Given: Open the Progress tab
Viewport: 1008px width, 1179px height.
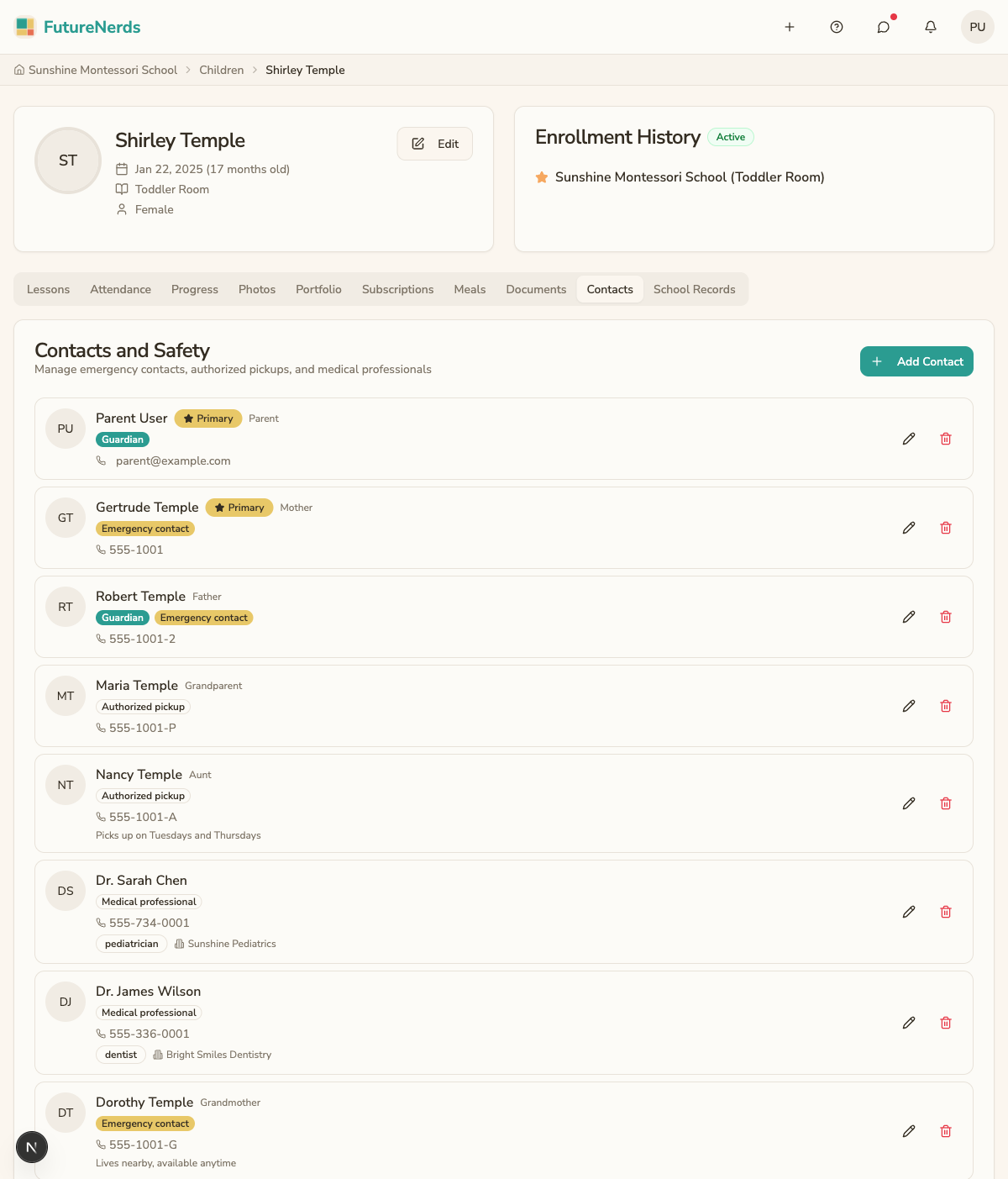Looking at the screenshot, I should [195, 289].
